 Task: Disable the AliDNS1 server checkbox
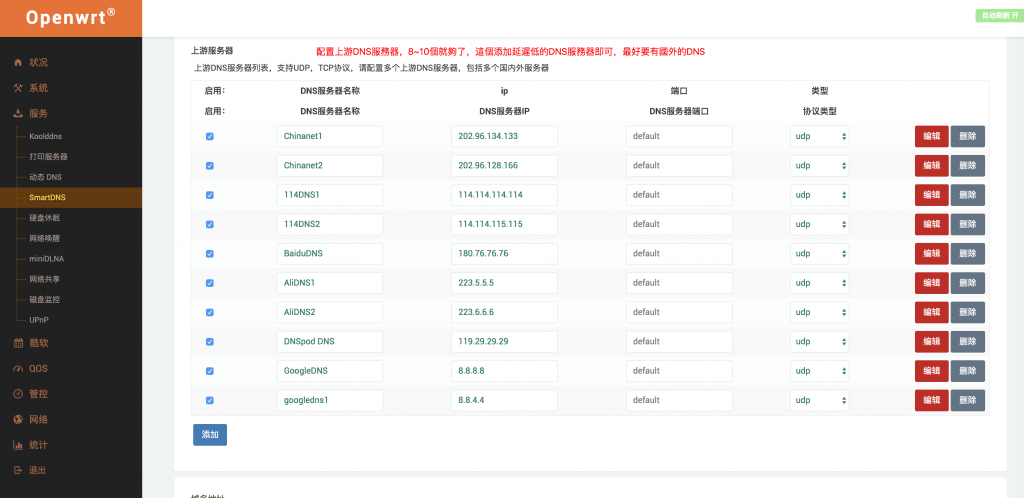[210, 283]
